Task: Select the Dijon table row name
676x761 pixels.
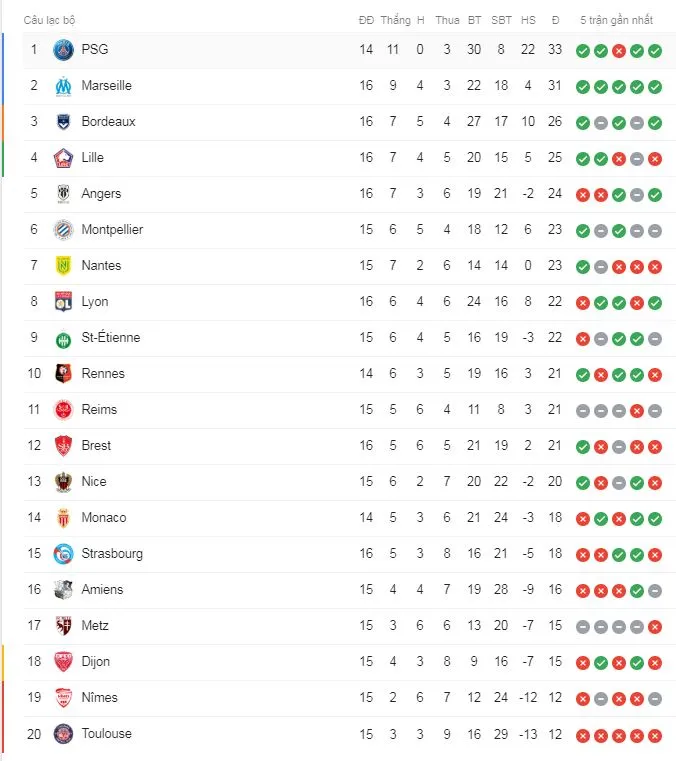Action: coord(96,661)
